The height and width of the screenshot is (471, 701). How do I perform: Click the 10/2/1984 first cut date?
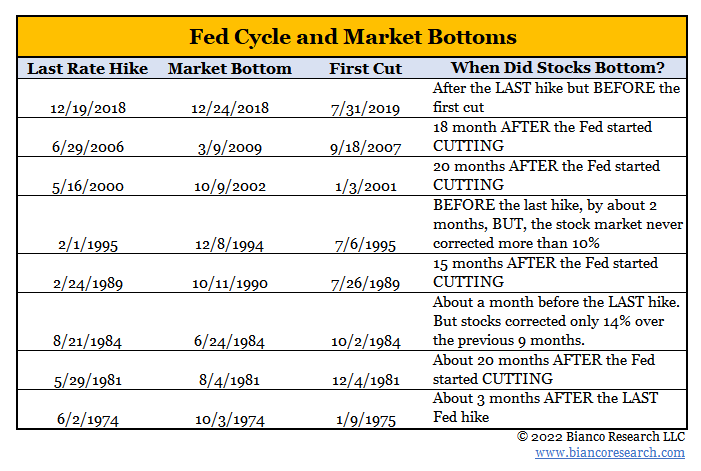coord(365,341)
